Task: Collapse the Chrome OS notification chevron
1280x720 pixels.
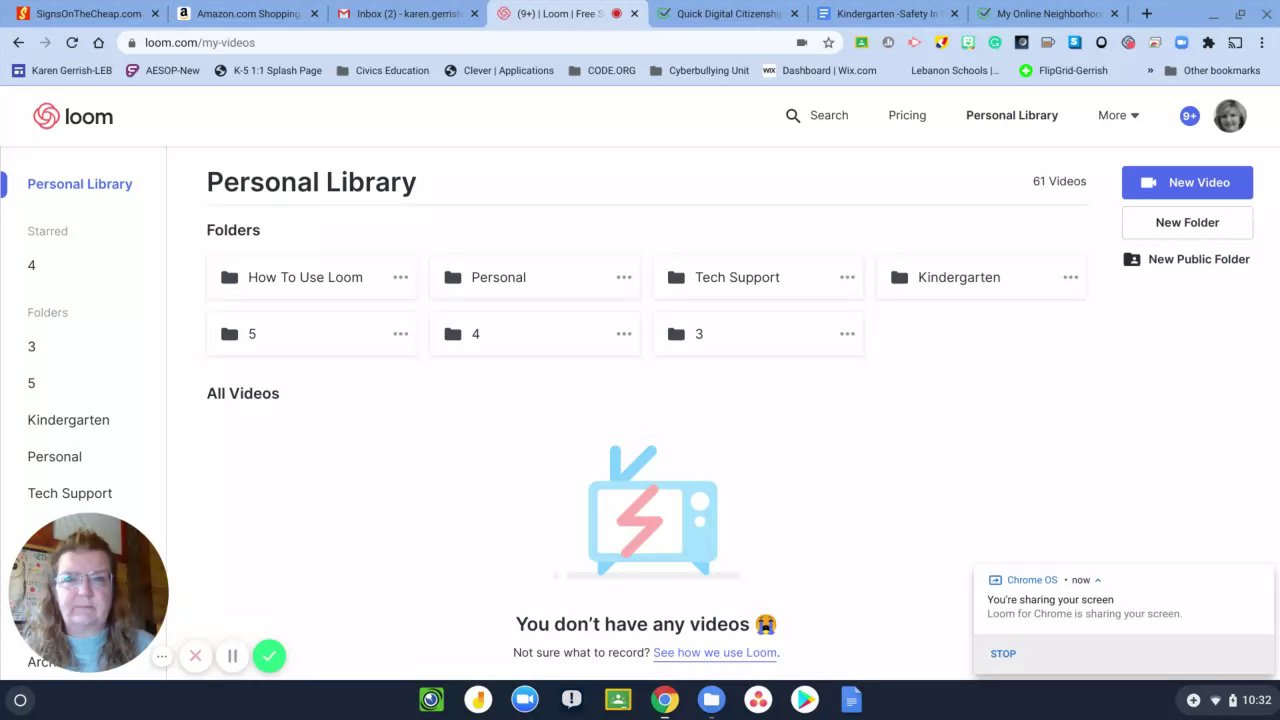Action: 1098,580
